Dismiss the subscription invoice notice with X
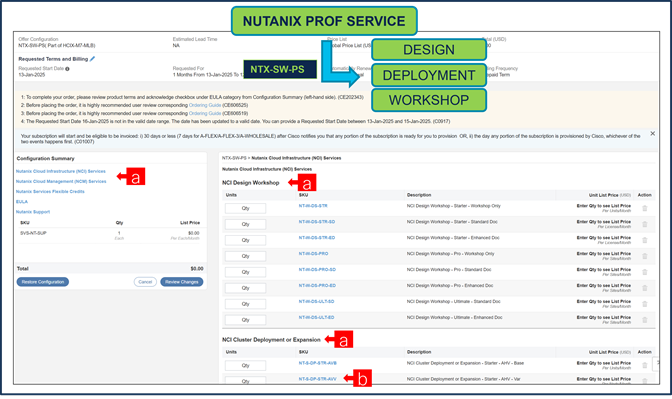The width and height of the screenshot is (672, 399). pyautogui.click(x=652, y=134)
